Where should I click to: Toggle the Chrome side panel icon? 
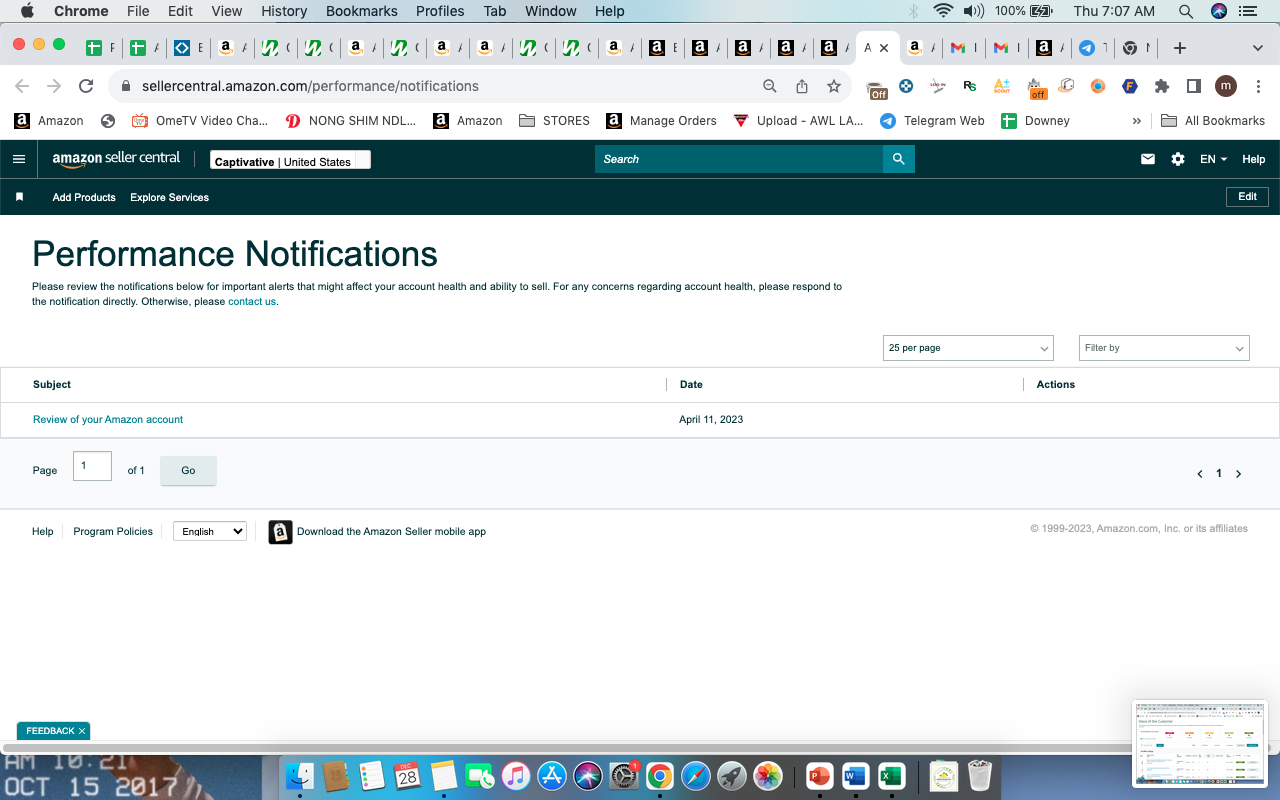[1193, 86]
